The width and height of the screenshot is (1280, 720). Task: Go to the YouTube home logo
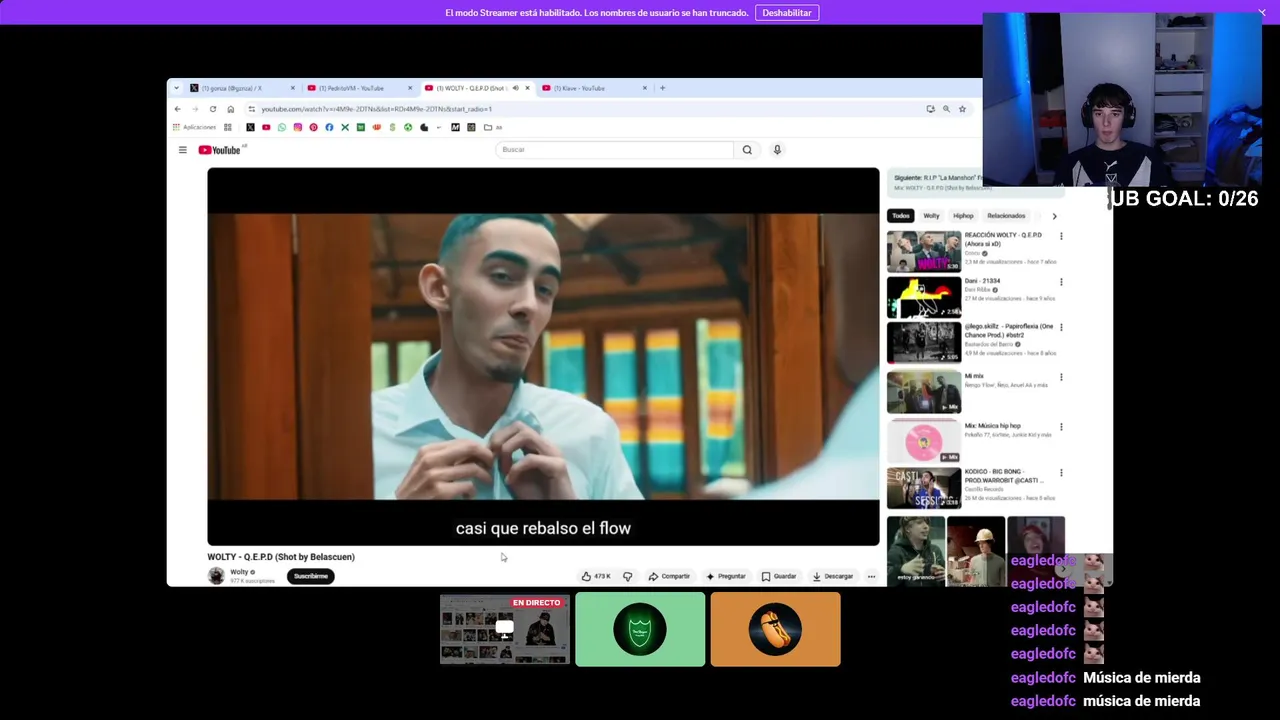[219, 150]
